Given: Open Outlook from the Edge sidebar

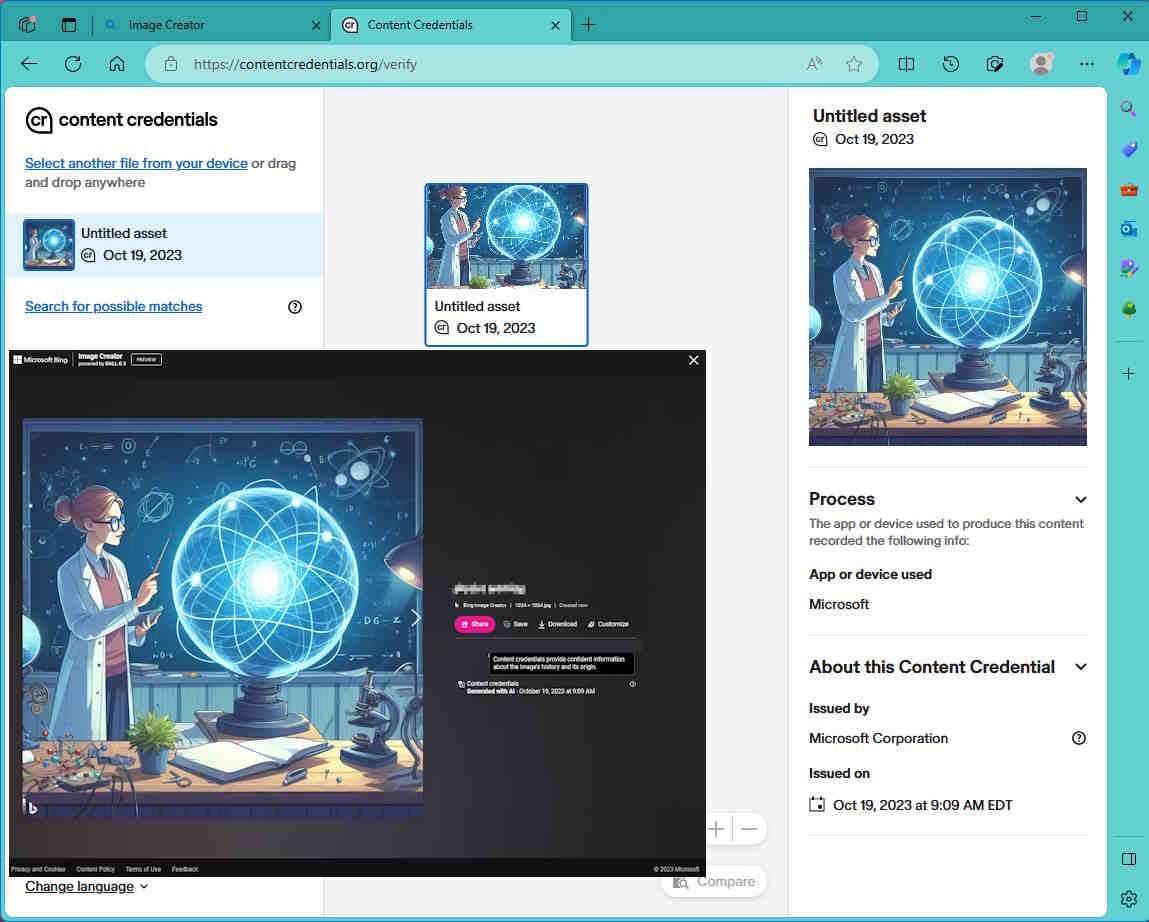Looking at the screenshot, I should [x=1129, y=228].
